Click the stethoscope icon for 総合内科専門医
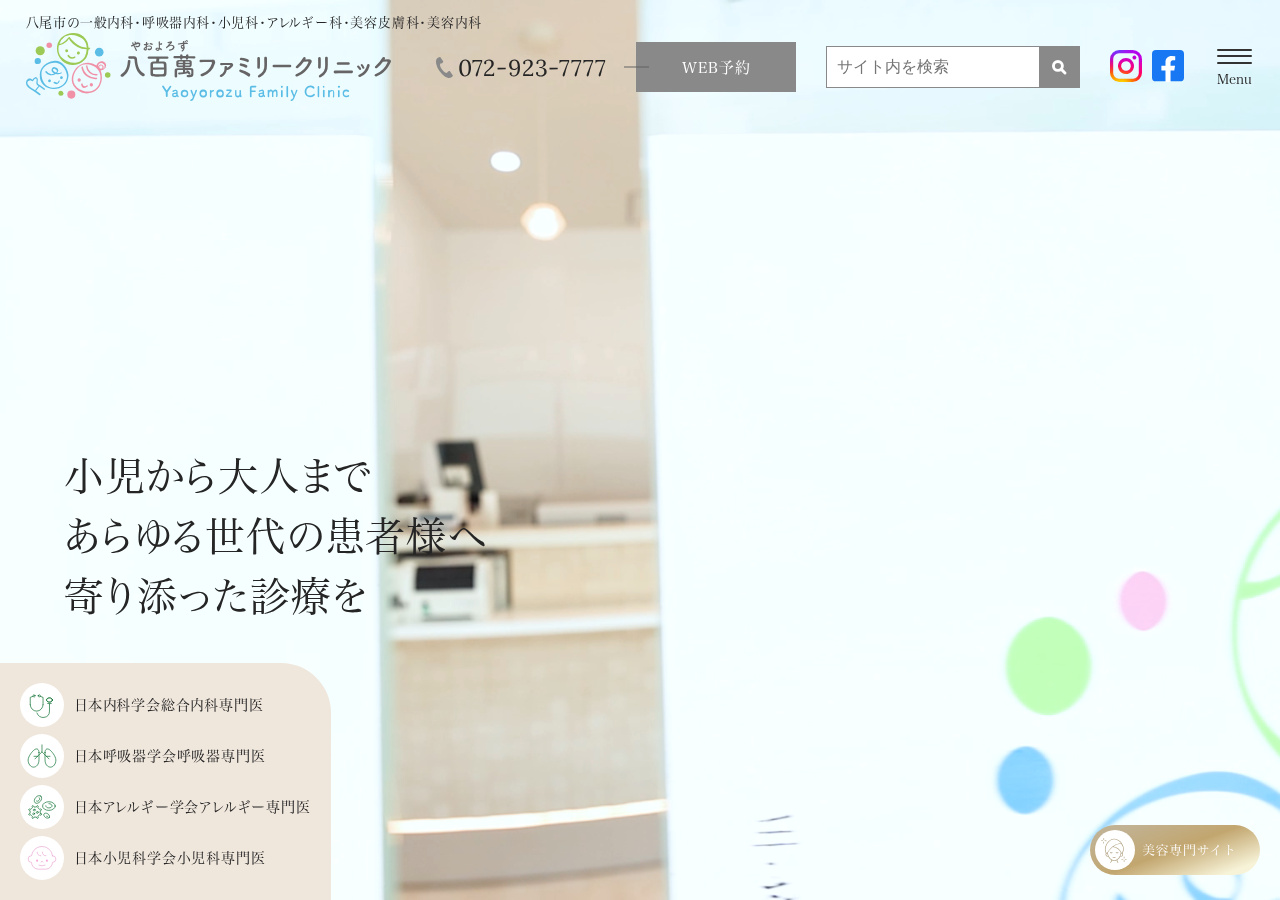Viewport: 1280px width, 900px height. [42, 705]
